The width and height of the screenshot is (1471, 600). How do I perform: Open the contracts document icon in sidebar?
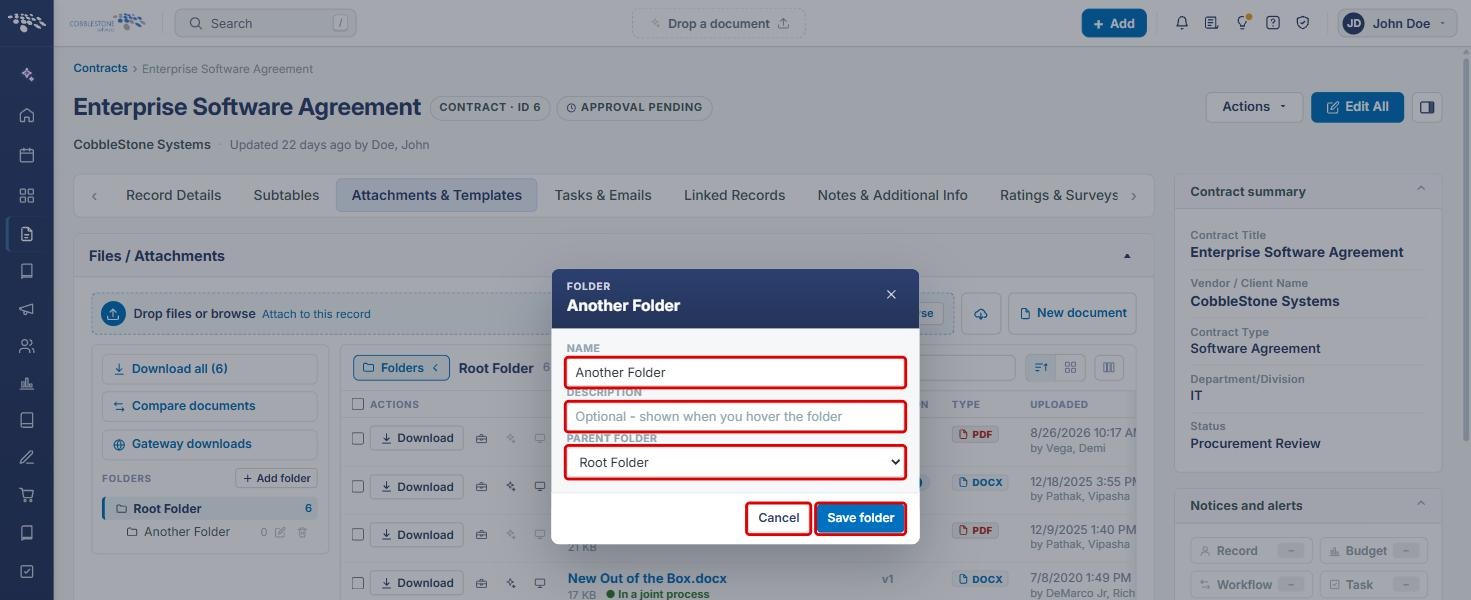click(x=27, y=234)
